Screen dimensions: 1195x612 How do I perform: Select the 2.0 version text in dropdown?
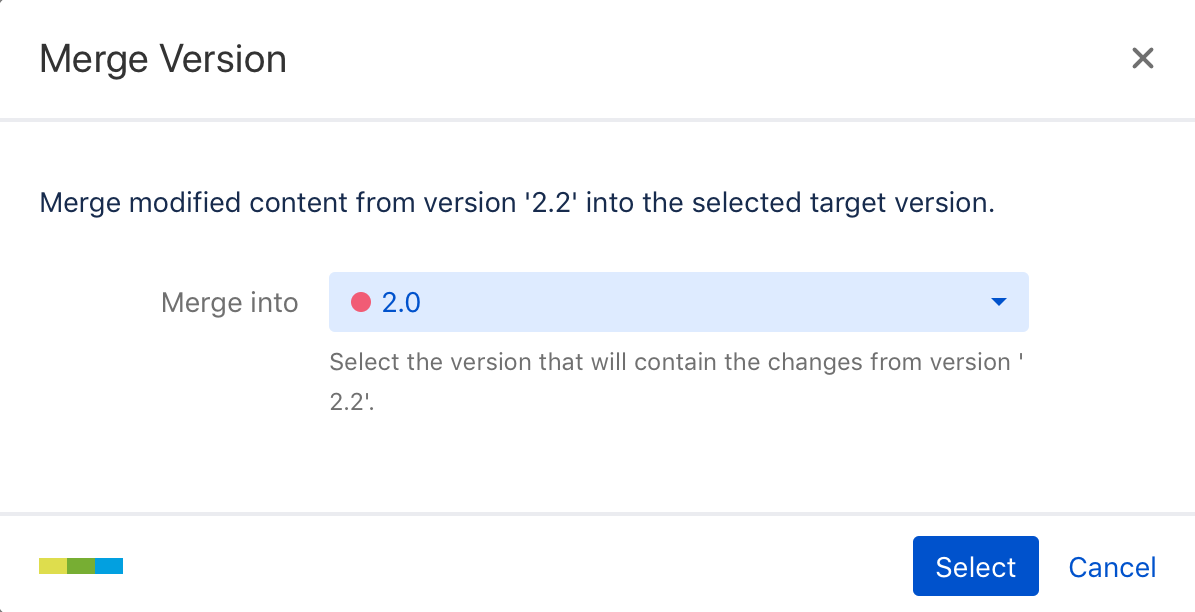[401, 302]
